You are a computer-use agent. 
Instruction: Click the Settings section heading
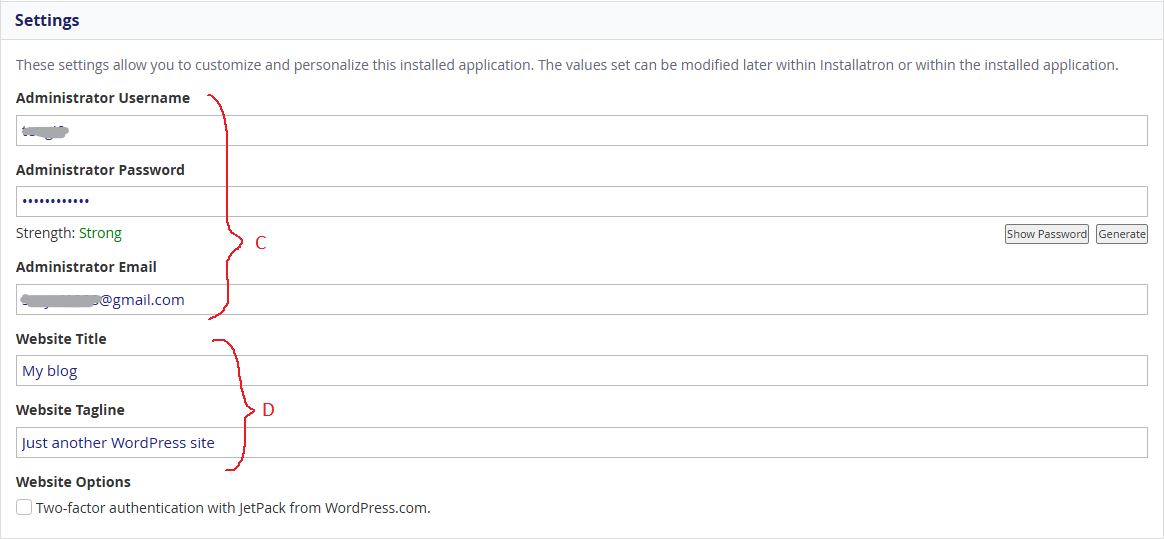(x=47, y=20)
